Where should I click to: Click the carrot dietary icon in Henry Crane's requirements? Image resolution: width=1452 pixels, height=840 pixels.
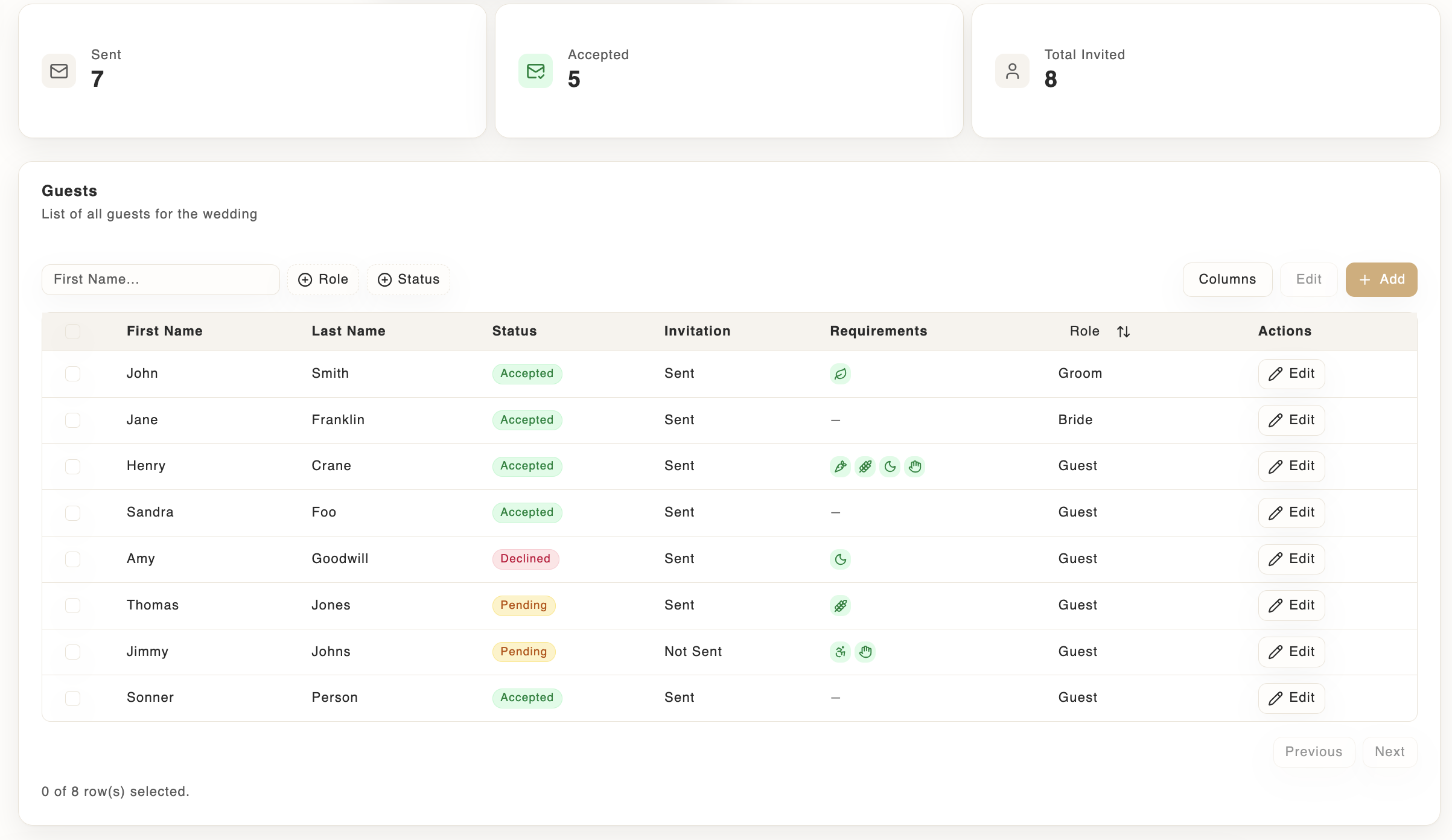coord(840,466)
